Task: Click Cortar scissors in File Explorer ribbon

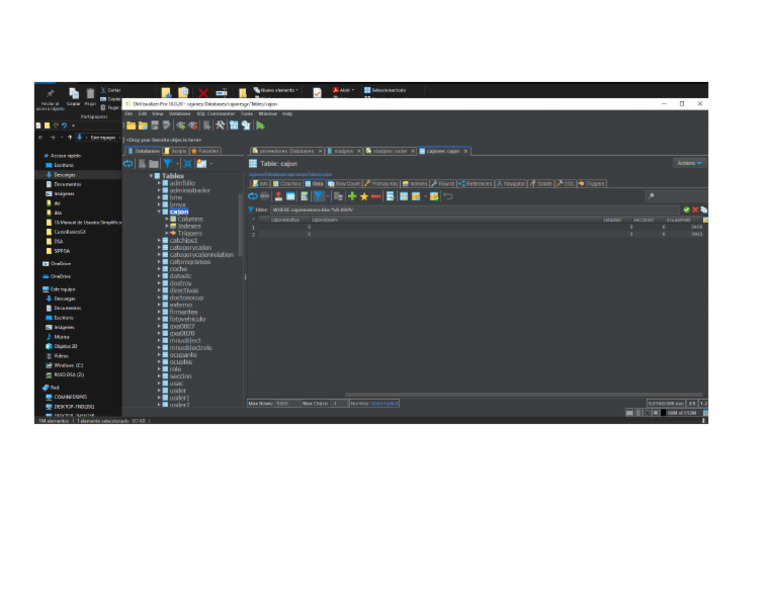Action: [111, 90]
